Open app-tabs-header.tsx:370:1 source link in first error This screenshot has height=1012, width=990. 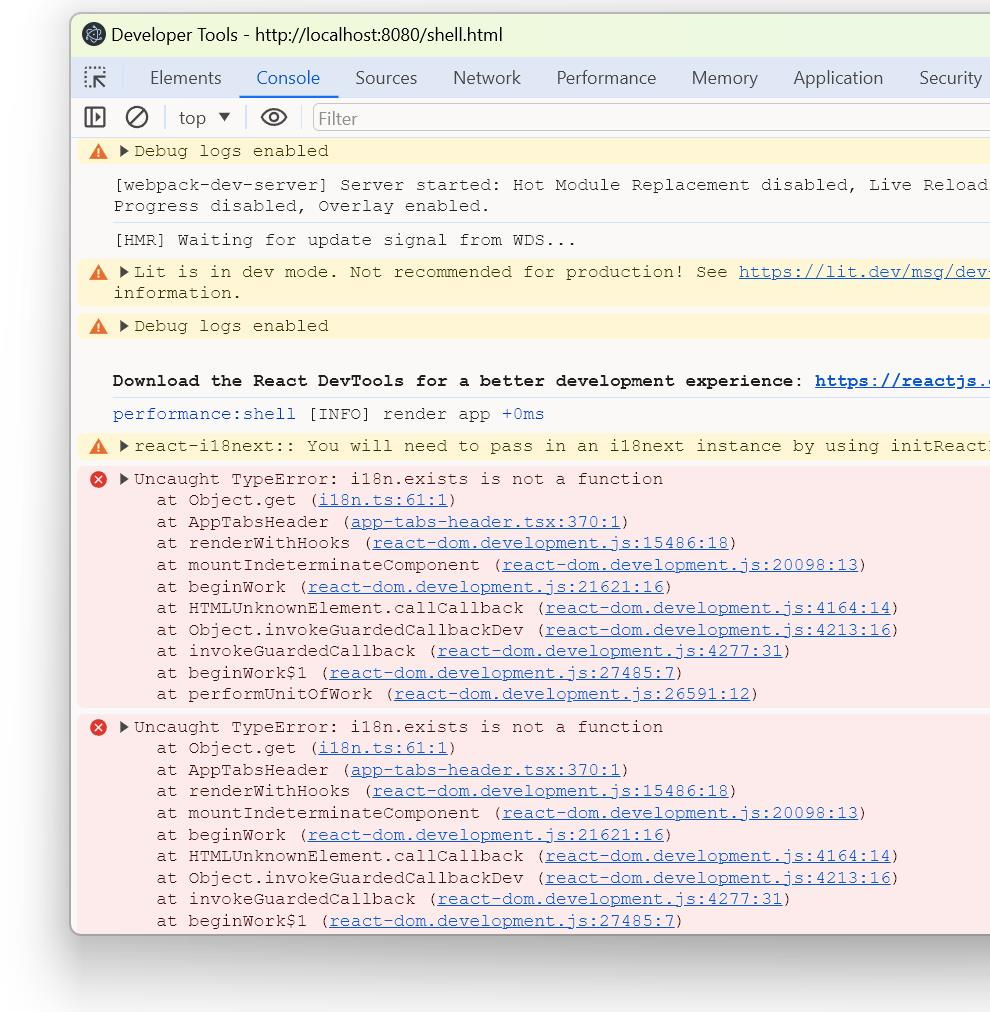click(485, 522)
